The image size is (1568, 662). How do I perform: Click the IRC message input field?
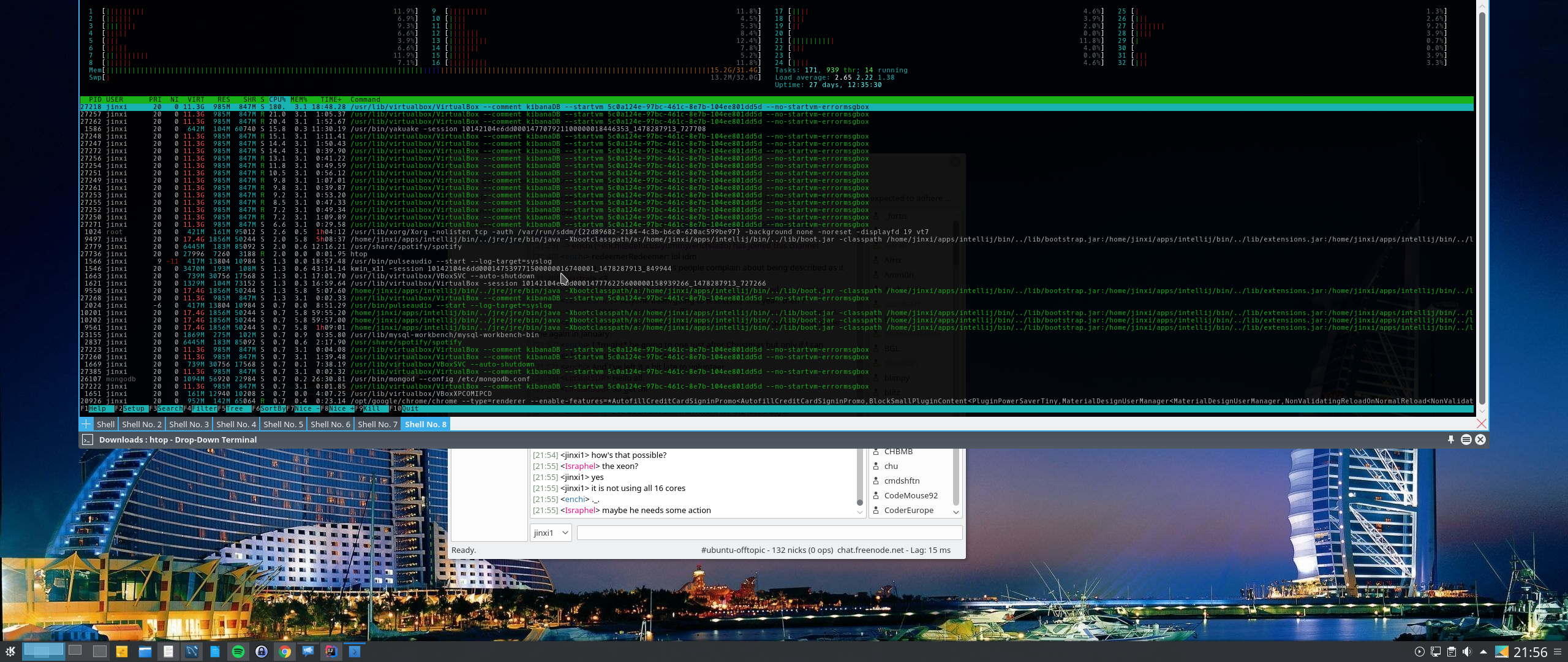click(x=769, y=533)
